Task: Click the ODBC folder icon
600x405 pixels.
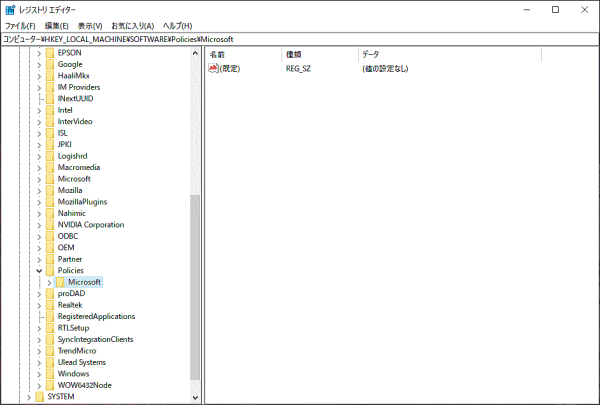Action: [50, 236]
